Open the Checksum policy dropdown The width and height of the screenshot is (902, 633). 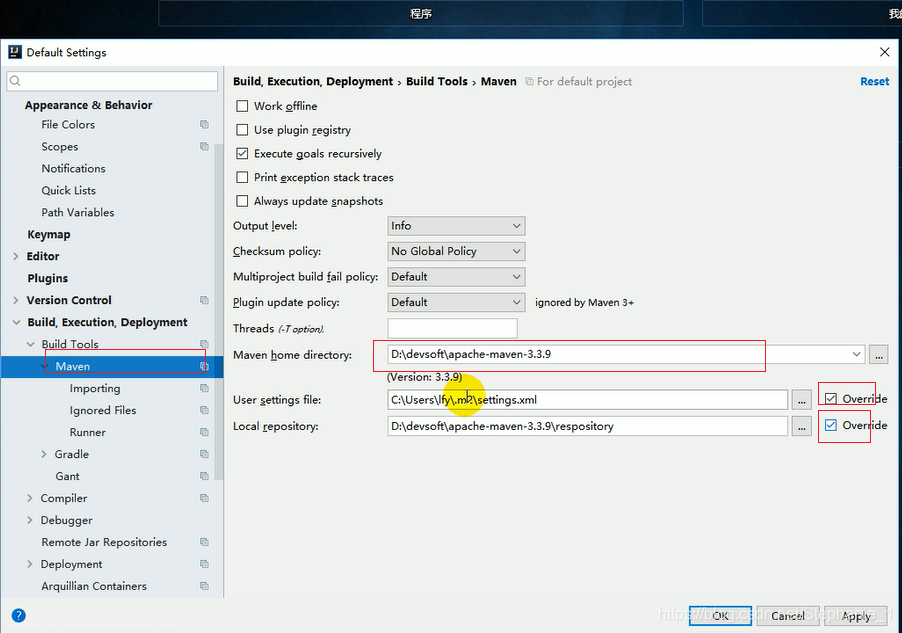[x=456, y=251]
